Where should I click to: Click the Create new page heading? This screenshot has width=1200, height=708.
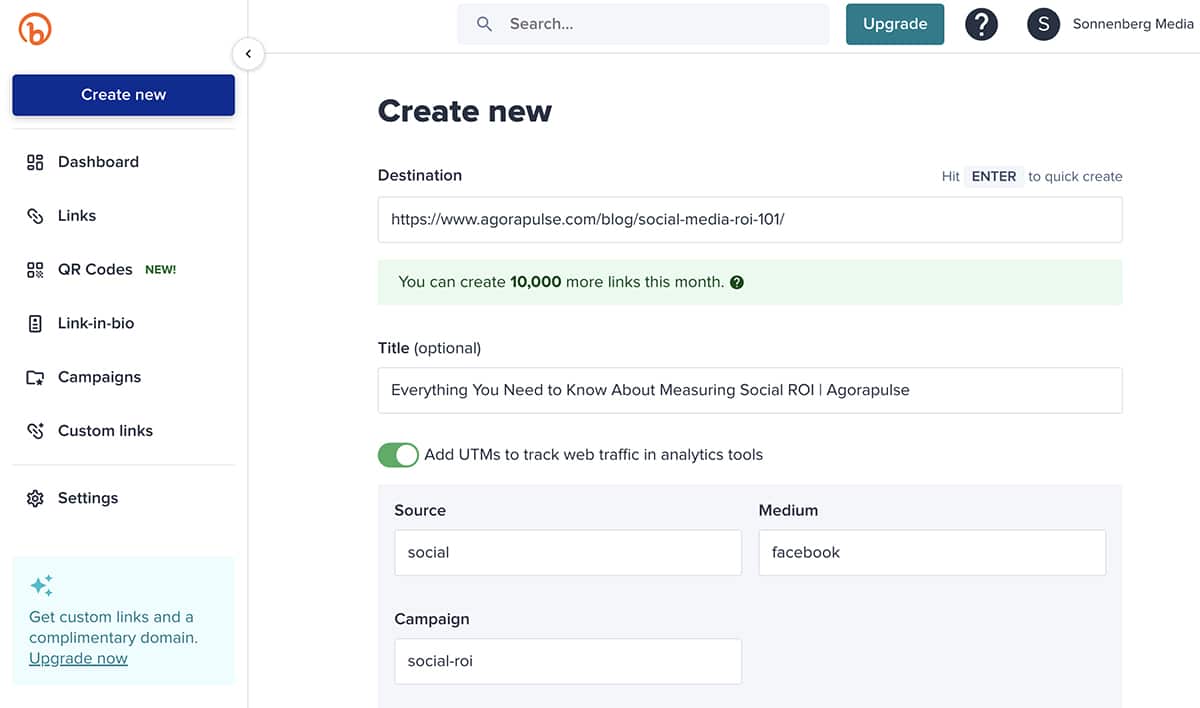465,110
